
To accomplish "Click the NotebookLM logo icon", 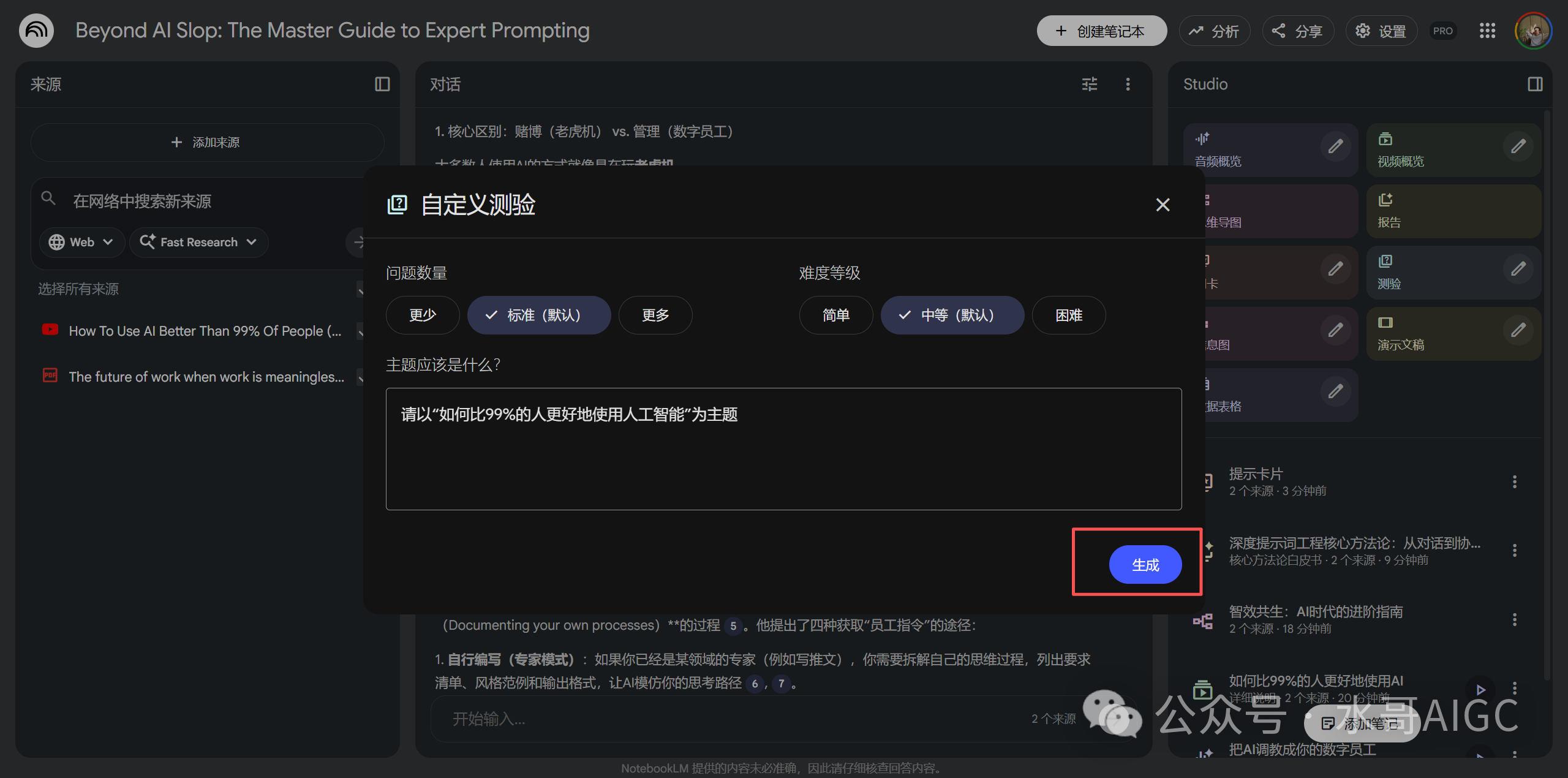I will (x=36, y=31).
